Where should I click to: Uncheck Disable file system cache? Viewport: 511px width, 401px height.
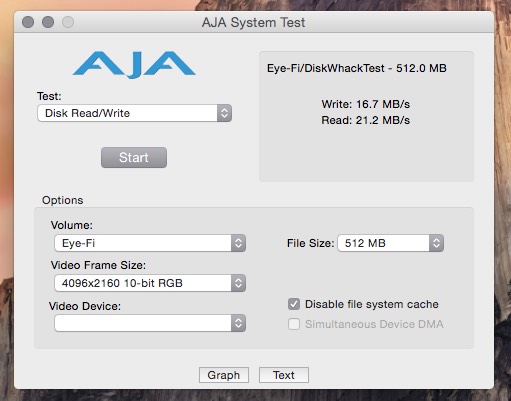click(x=294, y=304)
